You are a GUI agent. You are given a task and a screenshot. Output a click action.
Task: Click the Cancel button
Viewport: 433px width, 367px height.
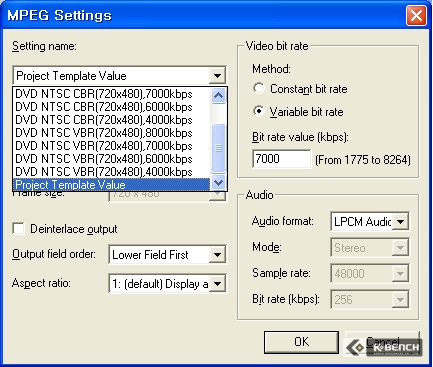(382, 342)
